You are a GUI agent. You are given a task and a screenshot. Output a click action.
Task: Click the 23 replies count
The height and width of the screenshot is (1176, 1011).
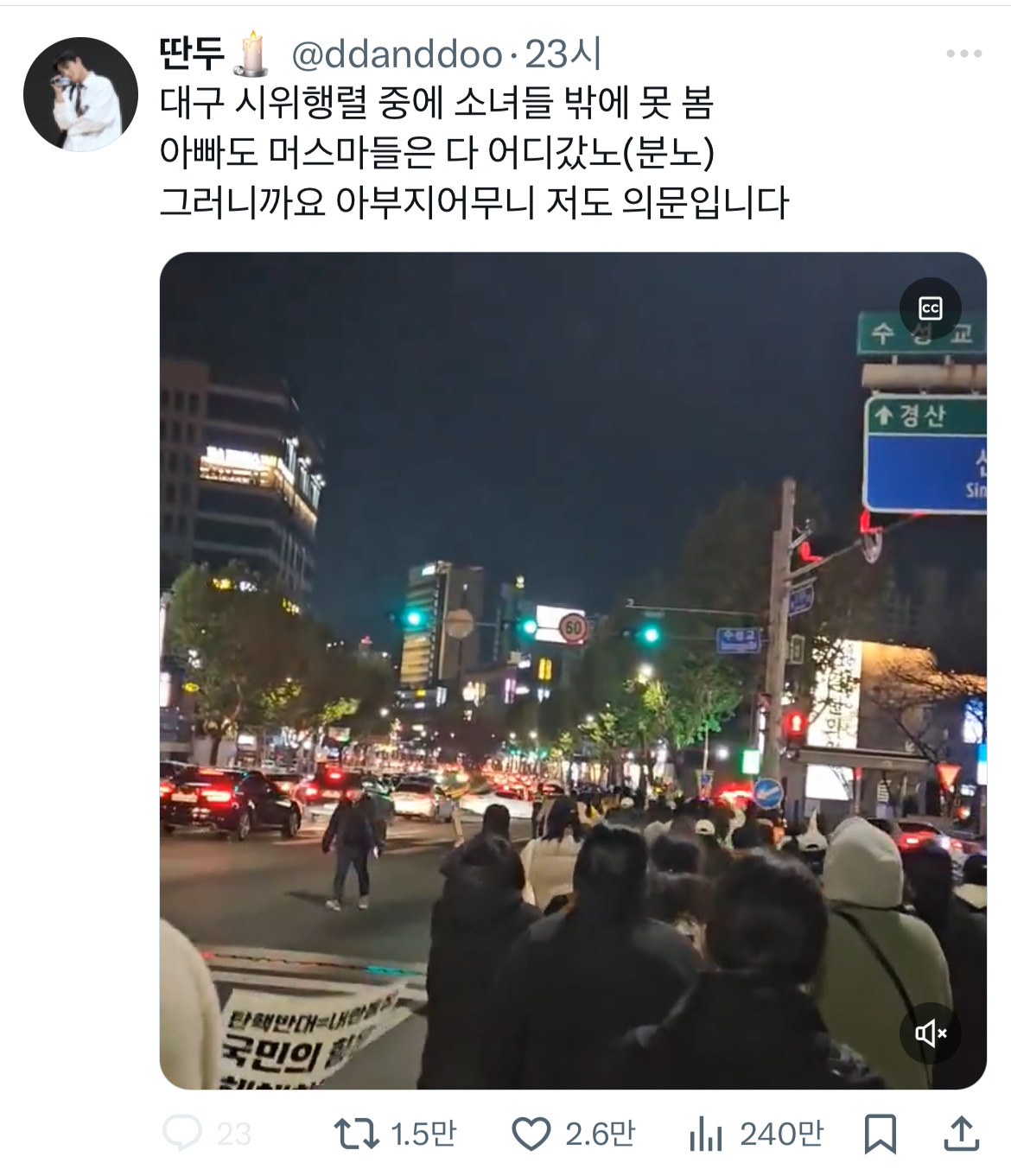pyautogui.click(x=233, y=1134)
